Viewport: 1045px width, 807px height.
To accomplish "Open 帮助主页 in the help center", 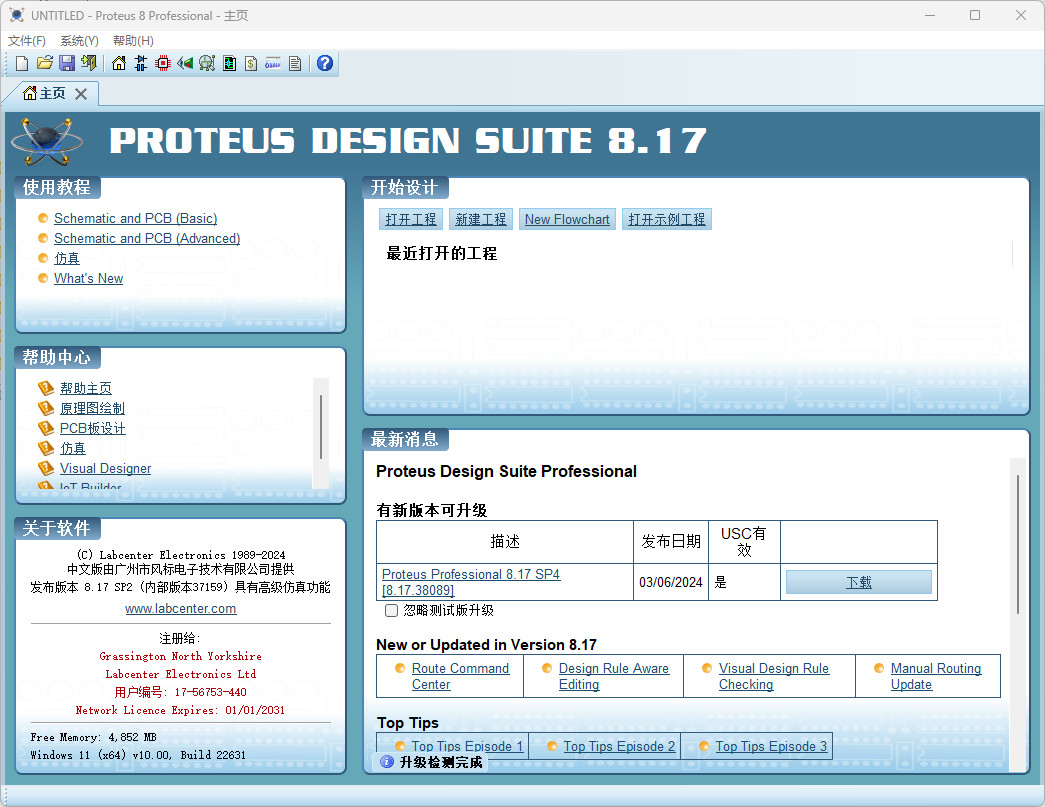I will pyautogui.click(x=86, y=389).
